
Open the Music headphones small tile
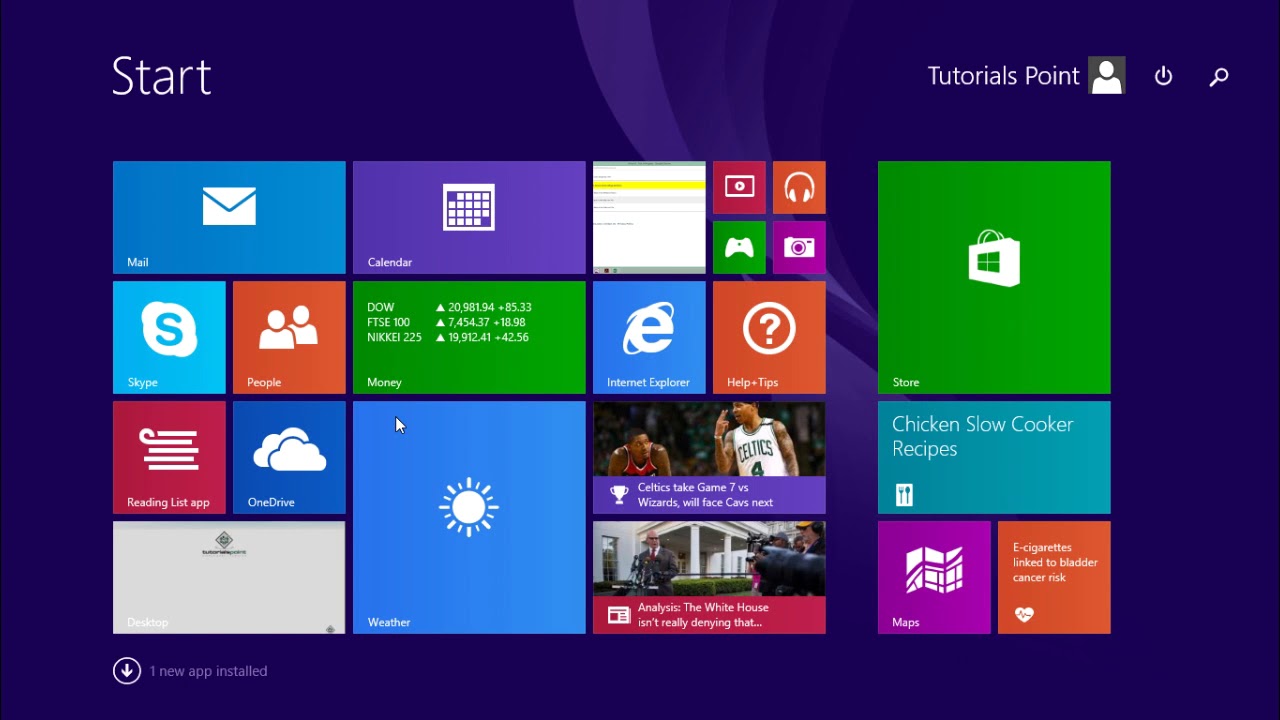pyautogui.click(x=799, y=187)
